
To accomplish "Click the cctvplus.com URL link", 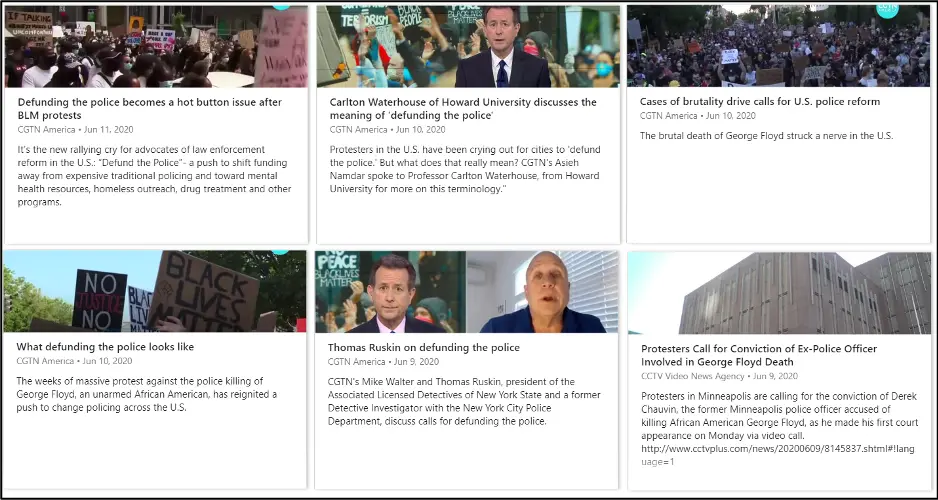I will (x=778, y=455).
